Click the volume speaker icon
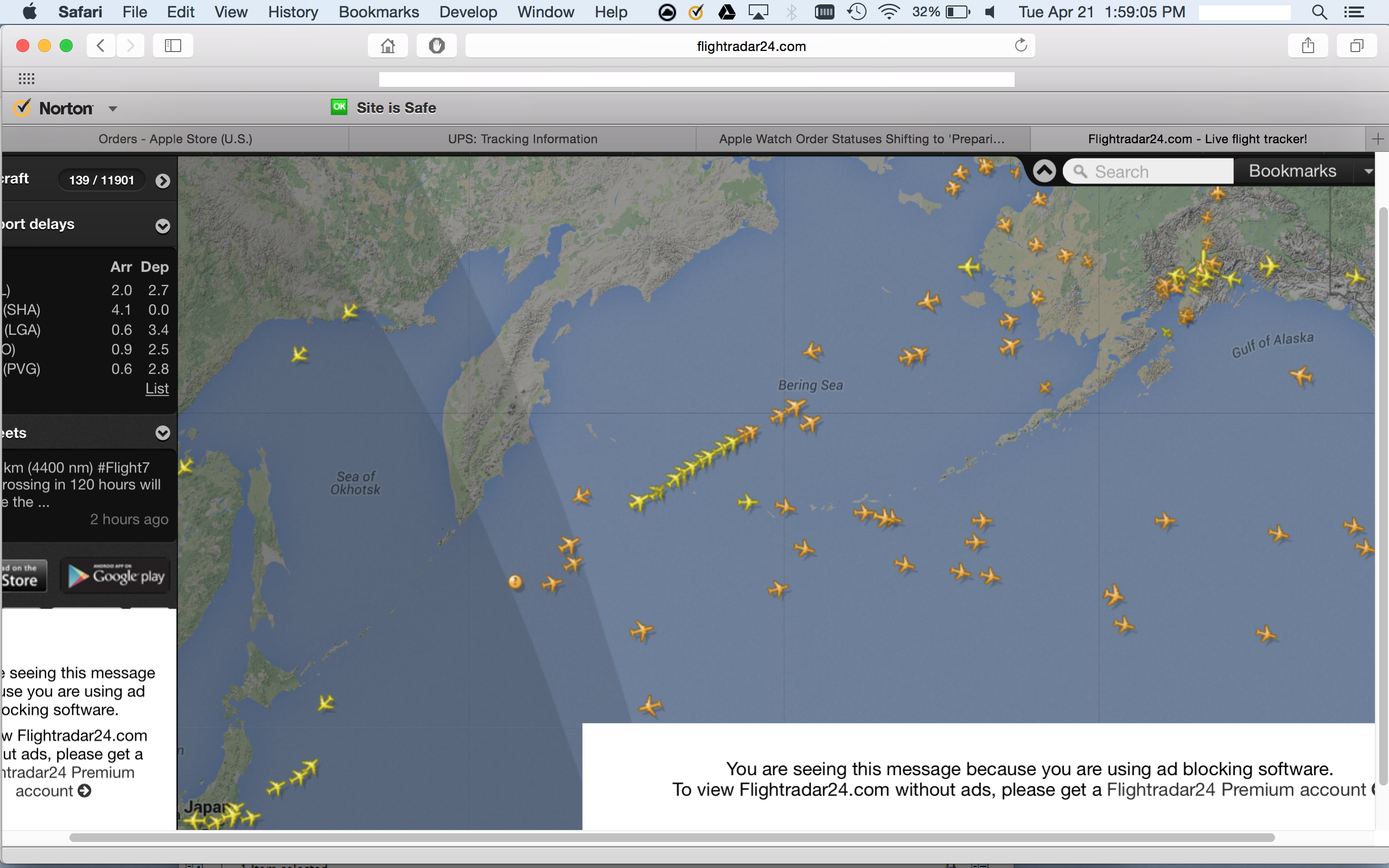The width and height of the screenshot is (1389, 868). coord(990,12)
